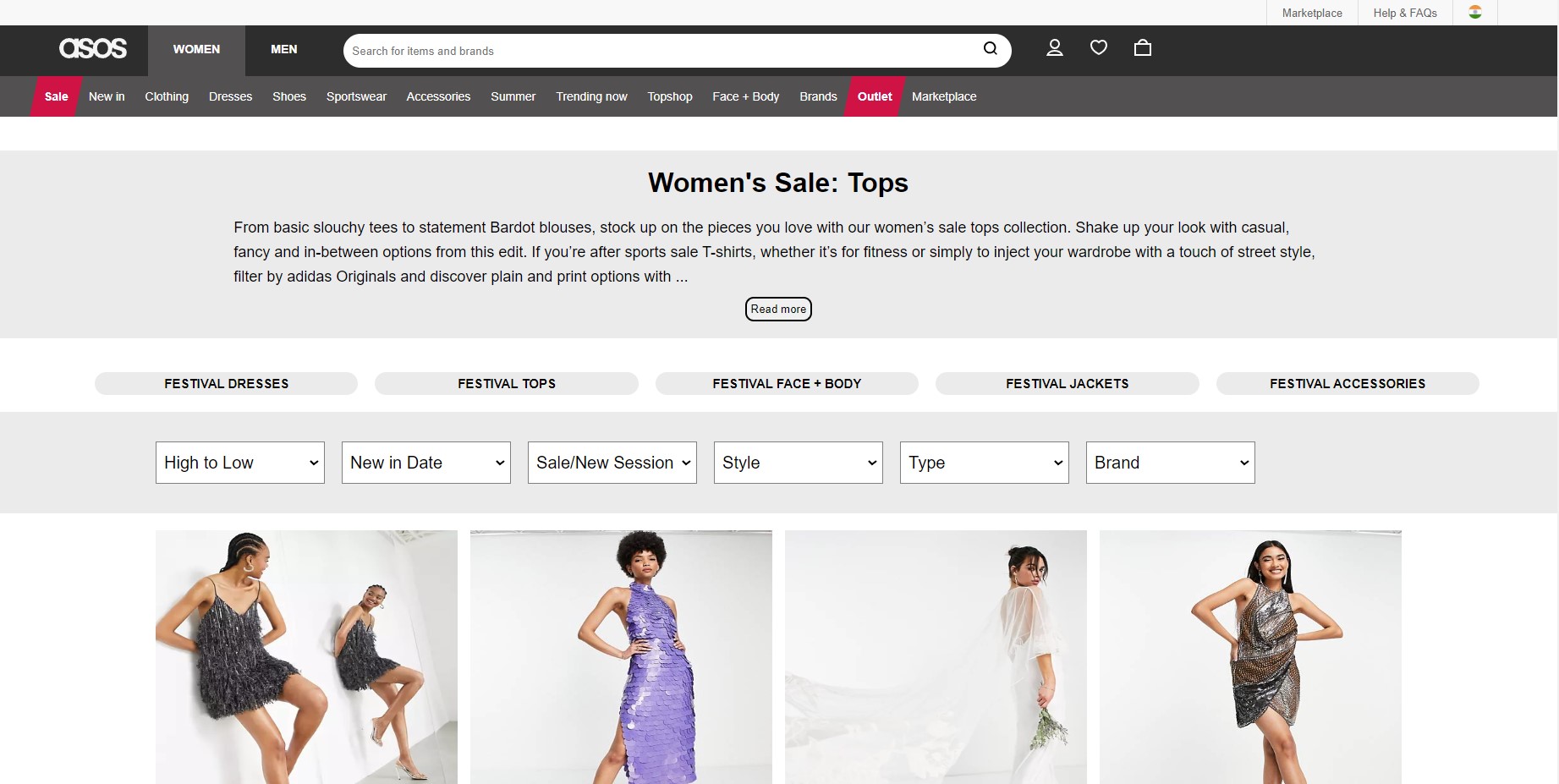This screenshot has height=784, width=1559.
Task: Open the shopping bag icon
Action: pos(1142,48)
